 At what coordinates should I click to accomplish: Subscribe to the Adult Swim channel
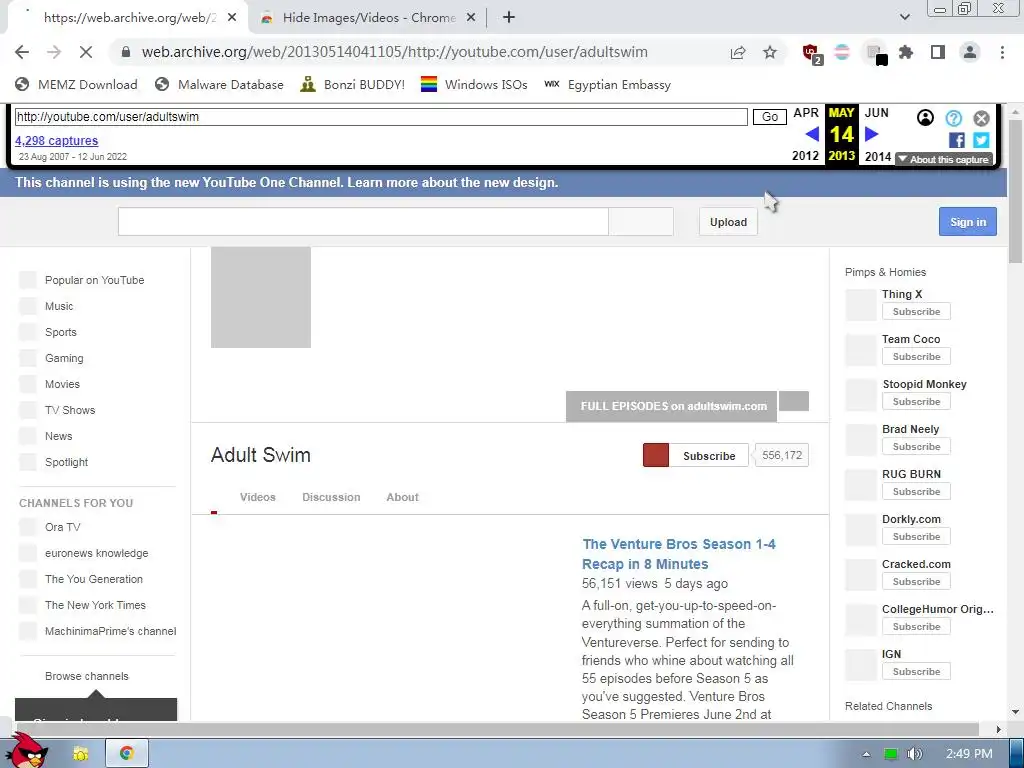point(696,456)
